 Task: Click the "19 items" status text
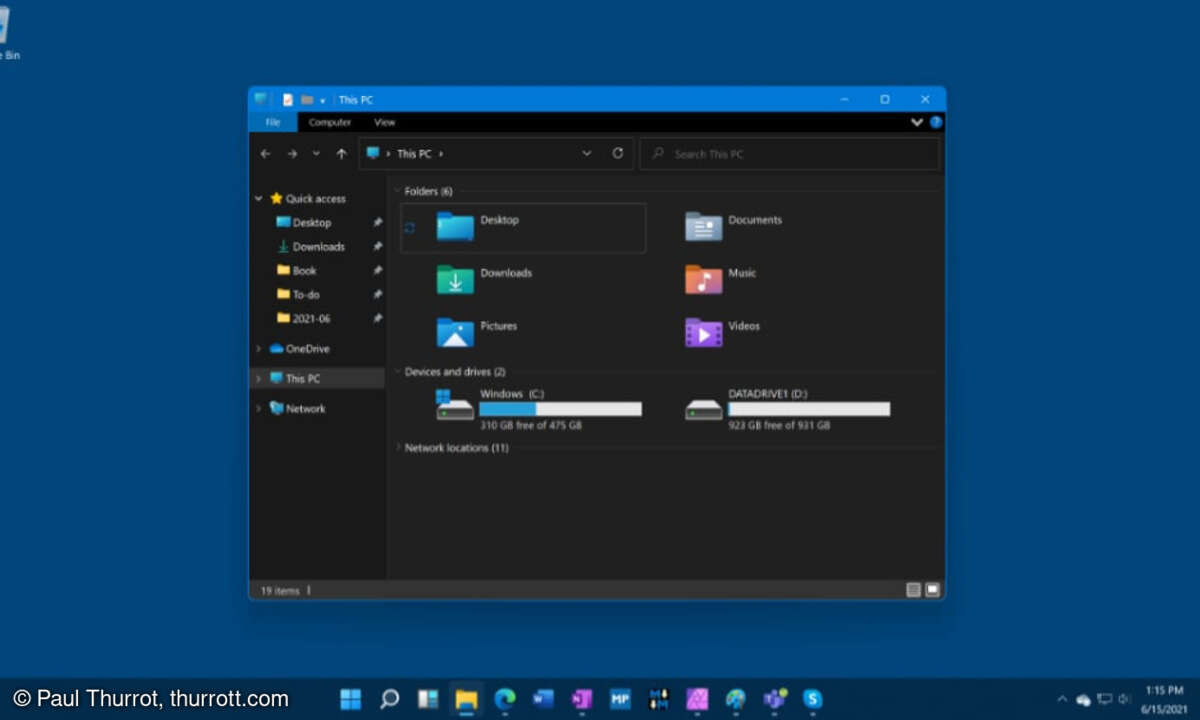pyautogui.click(x=280, y=591)
